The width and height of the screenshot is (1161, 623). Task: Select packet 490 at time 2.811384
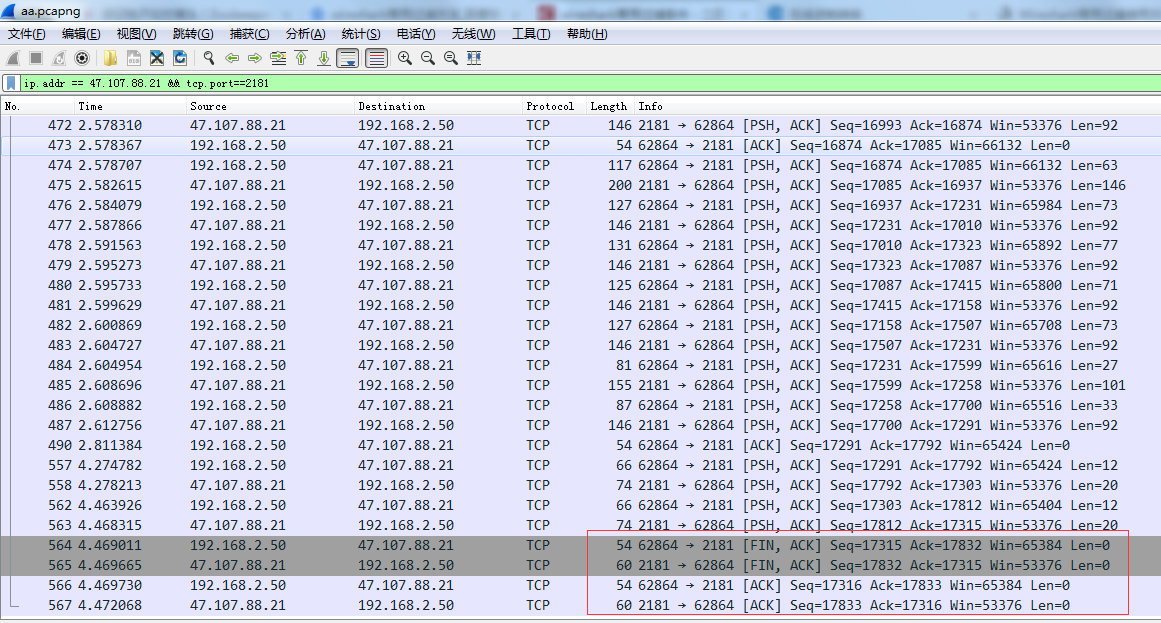(580, 445)
